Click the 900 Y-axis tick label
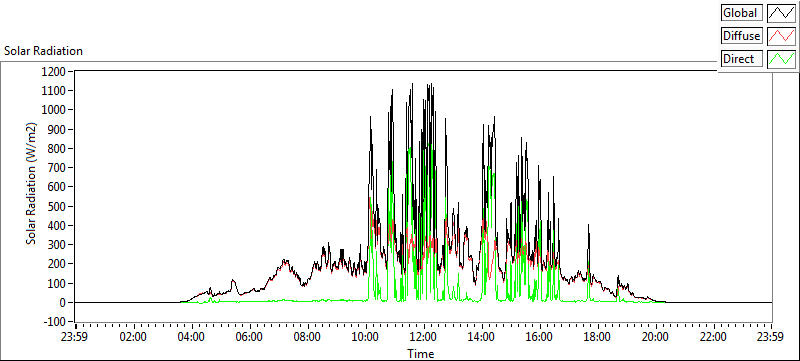 tap(58, 130)
